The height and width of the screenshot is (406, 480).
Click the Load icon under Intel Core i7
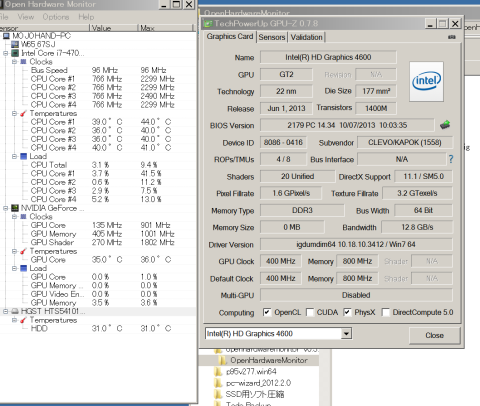click(23, 156)
